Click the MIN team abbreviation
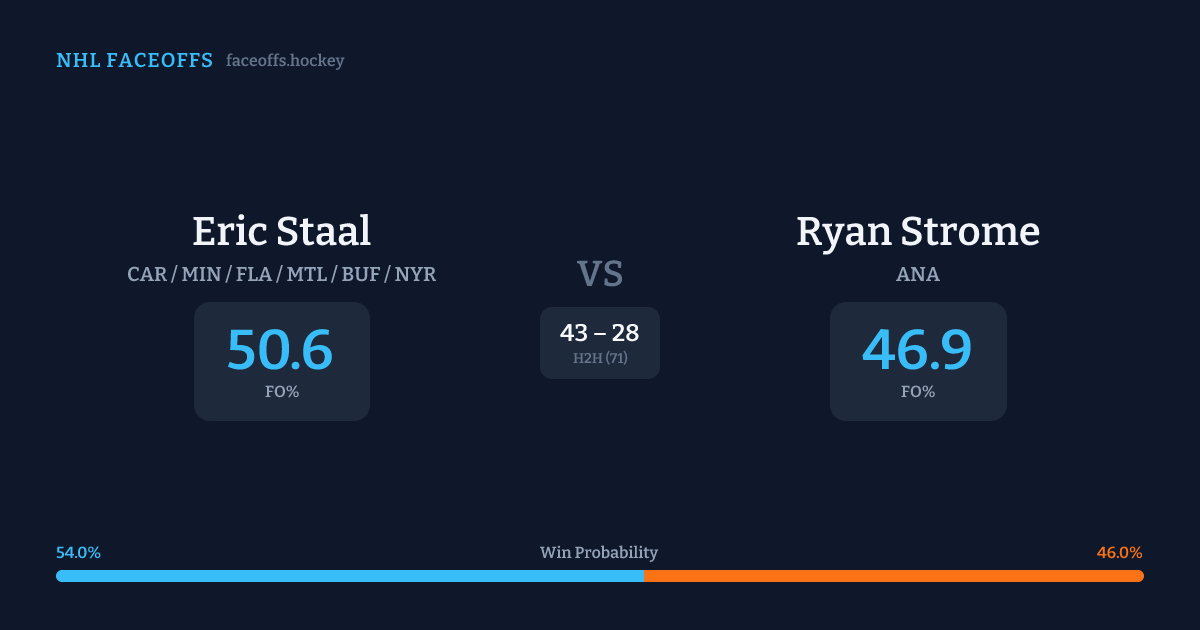This screenshot has height=630, width=1200. (201, 274)
